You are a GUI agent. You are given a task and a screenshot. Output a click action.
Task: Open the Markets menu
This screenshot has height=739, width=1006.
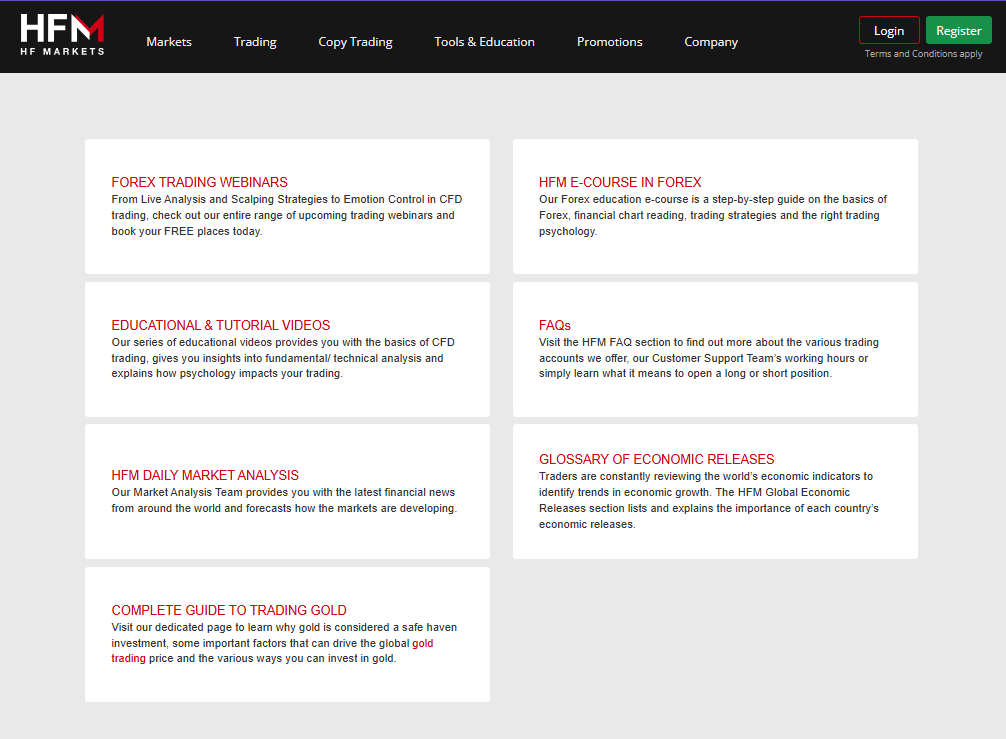point(169,42)
